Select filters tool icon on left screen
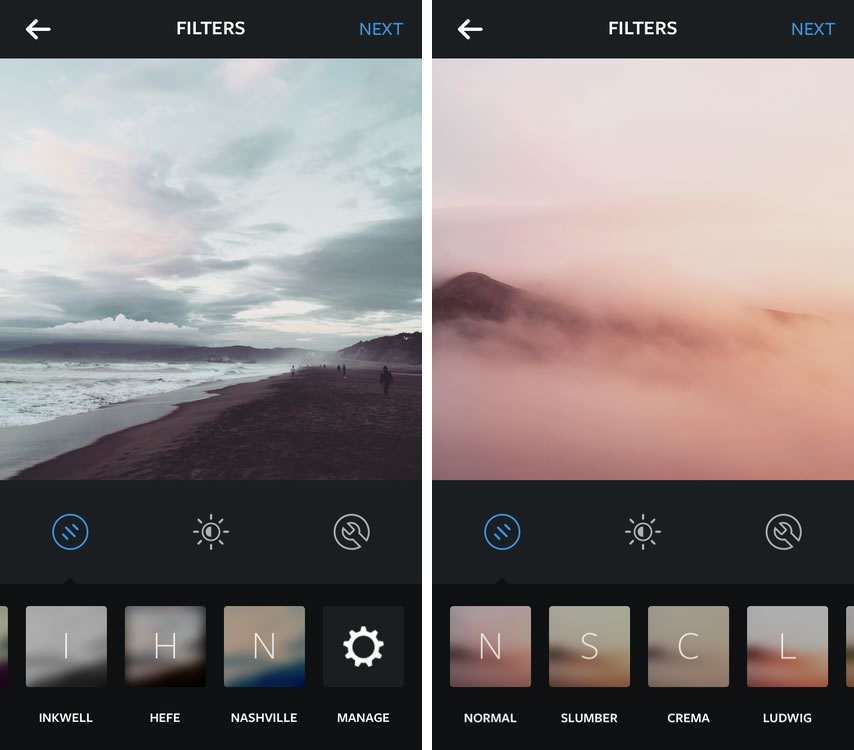The image size is (854, 750). (70, 532)
